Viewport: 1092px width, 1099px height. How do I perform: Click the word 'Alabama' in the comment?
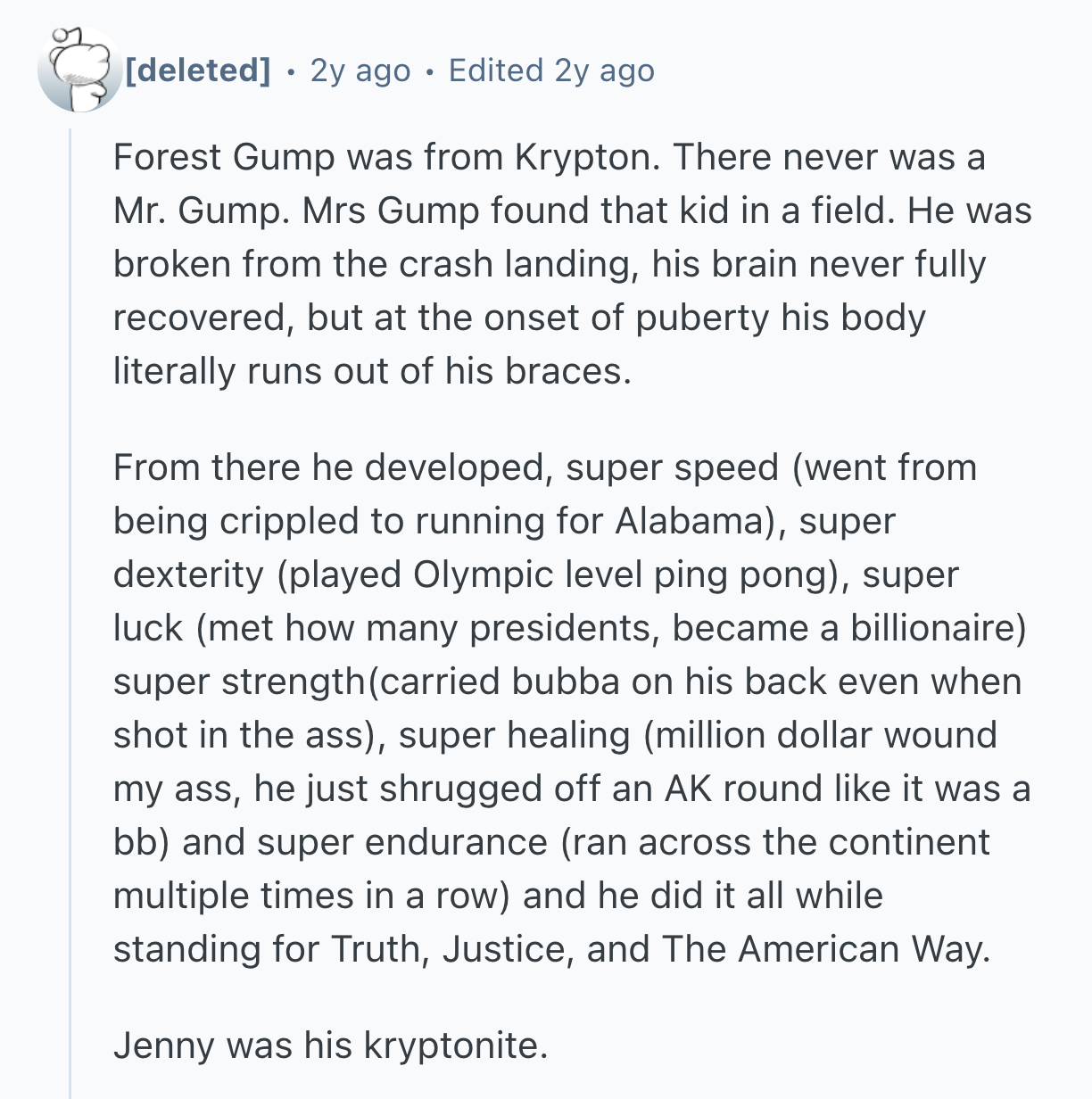click(x=690, y=521)
